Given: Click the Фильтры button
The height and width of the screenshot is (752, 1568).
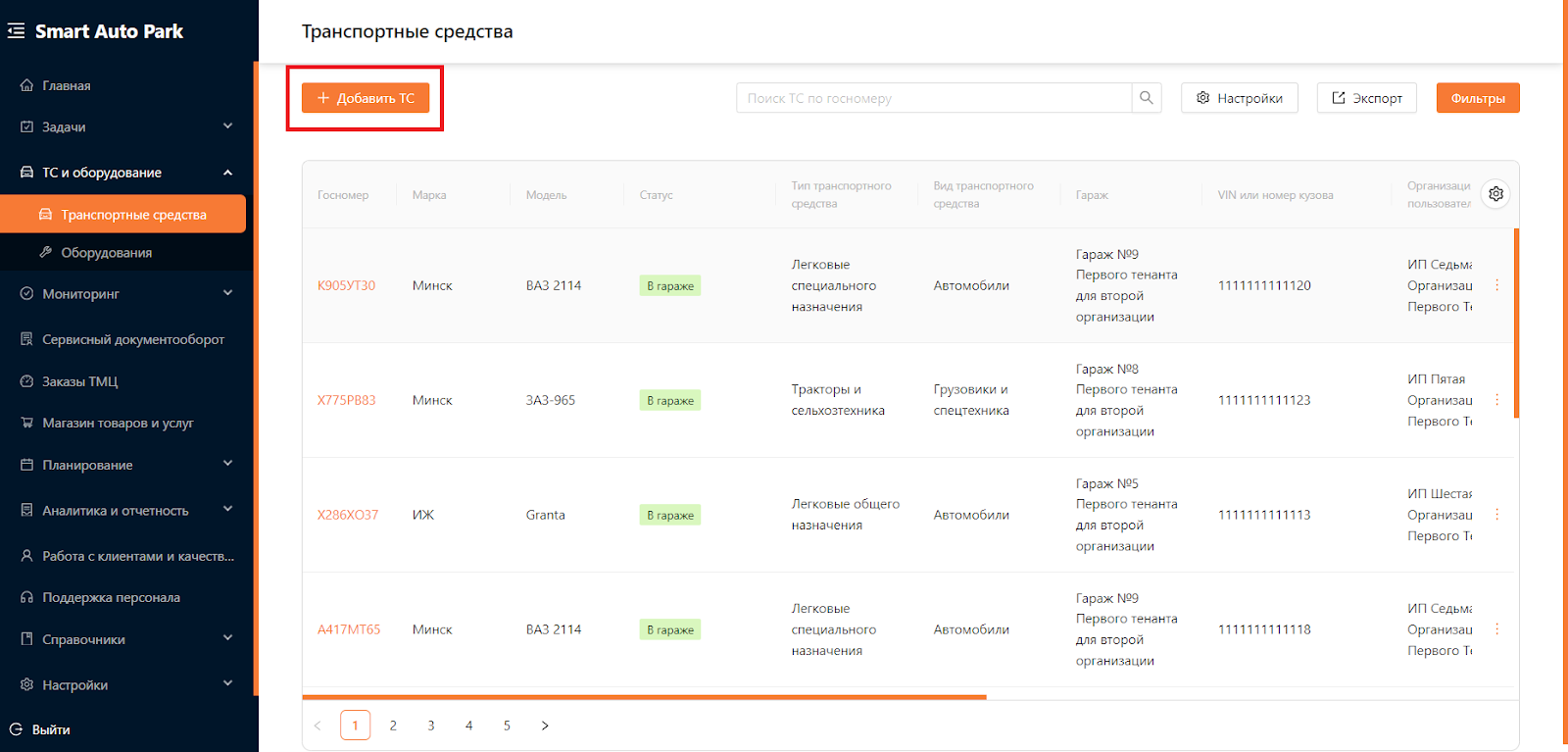Looking at the screenshot, I should 1477,98.
